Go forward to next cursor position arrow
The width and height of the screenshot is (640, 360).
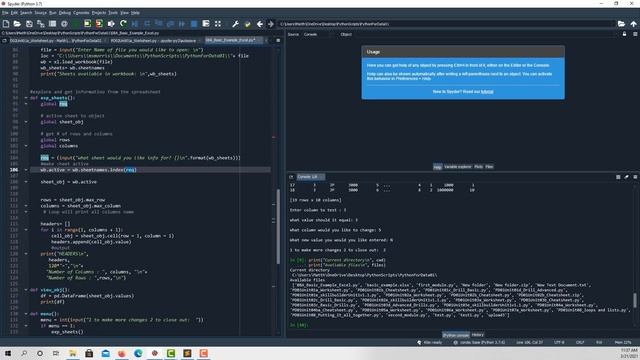(271, 24)
